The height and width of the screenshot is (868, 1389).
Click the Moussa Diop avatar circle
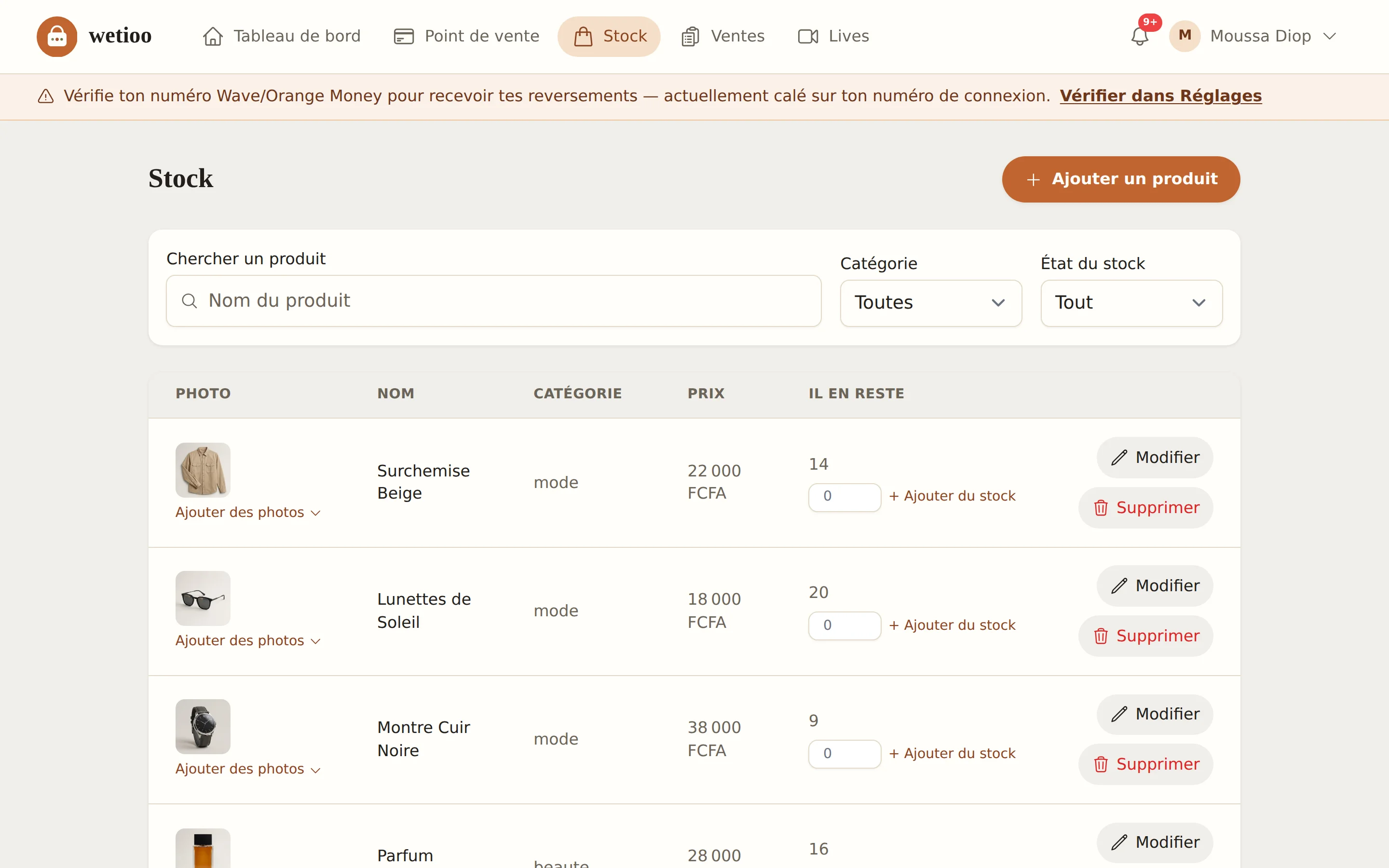(x=1185, y=36)
